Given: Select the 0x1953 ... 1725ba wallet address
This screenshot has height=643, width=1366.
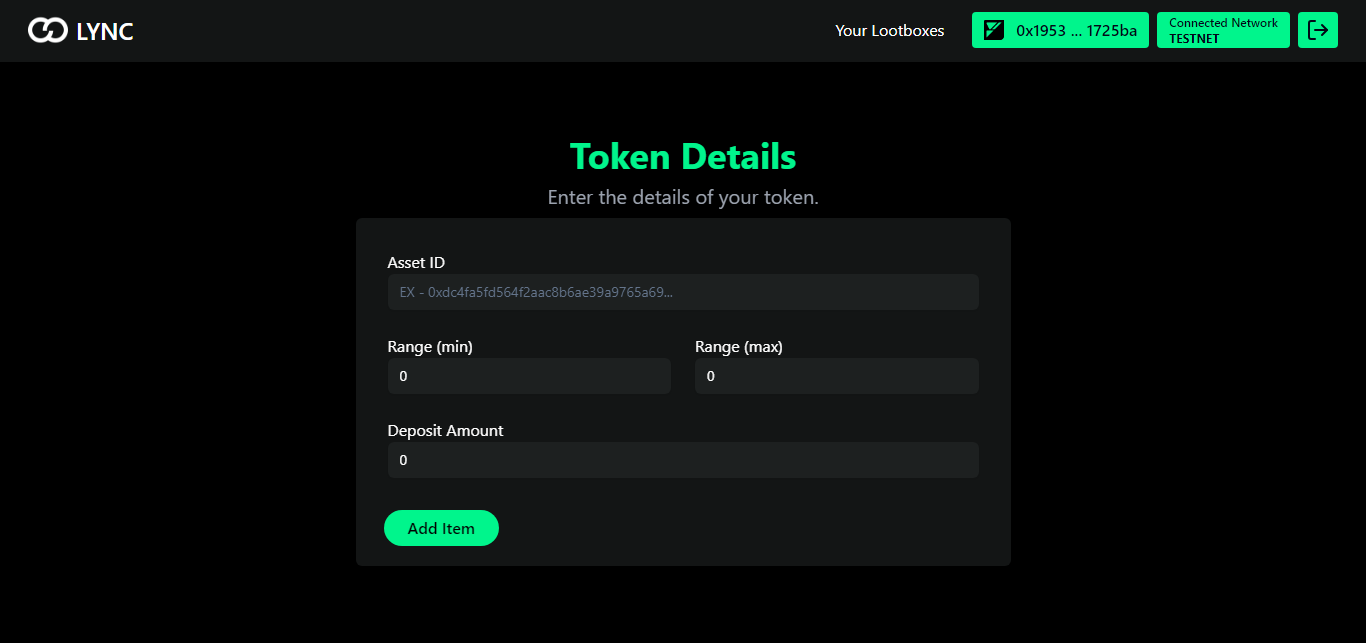Looking at the screenshot, I should tap(1076, 31).
